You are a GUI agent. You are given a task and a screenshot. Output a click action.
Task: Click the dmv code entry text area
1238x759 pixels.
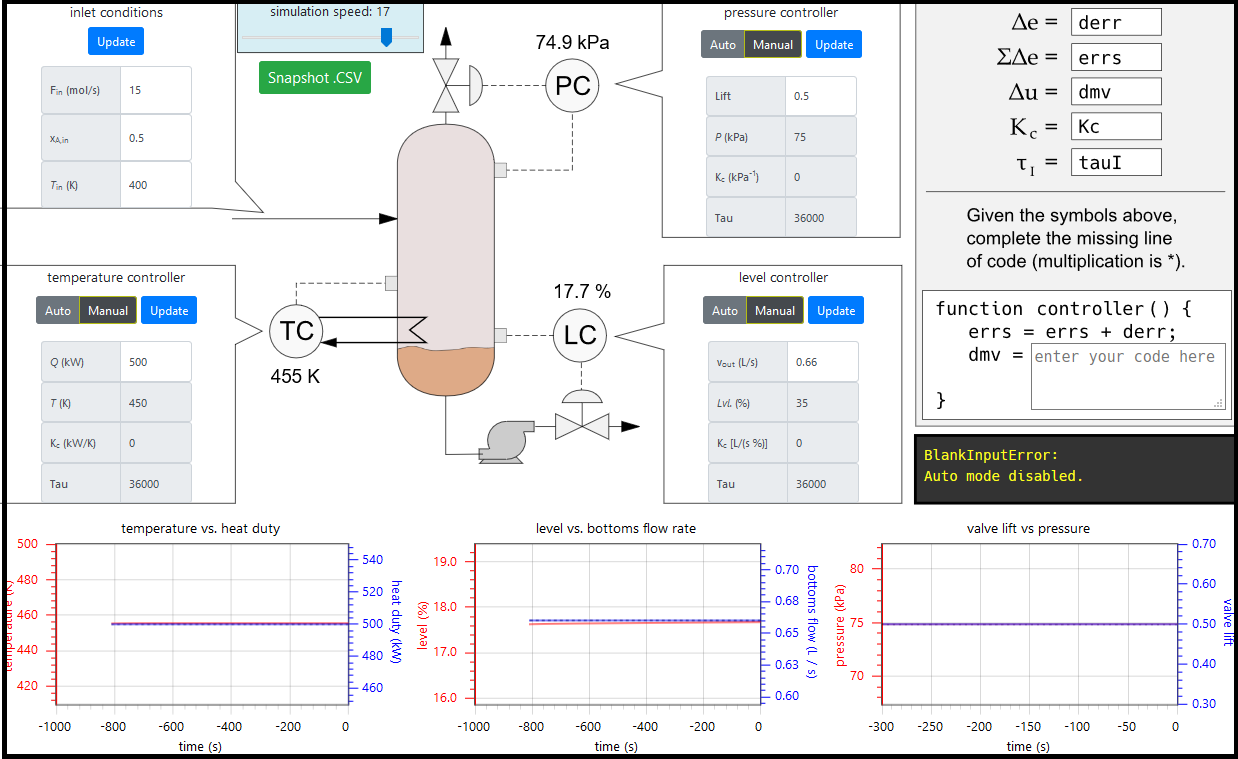tap(1127, 376)
